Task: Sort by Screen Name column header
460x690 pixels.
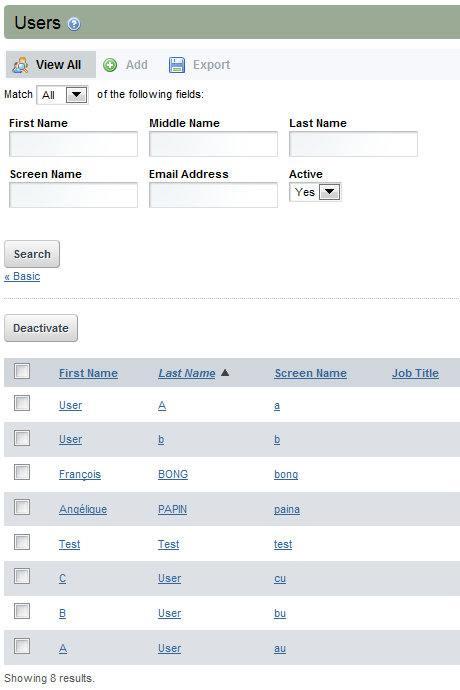Action: point(310,373)
